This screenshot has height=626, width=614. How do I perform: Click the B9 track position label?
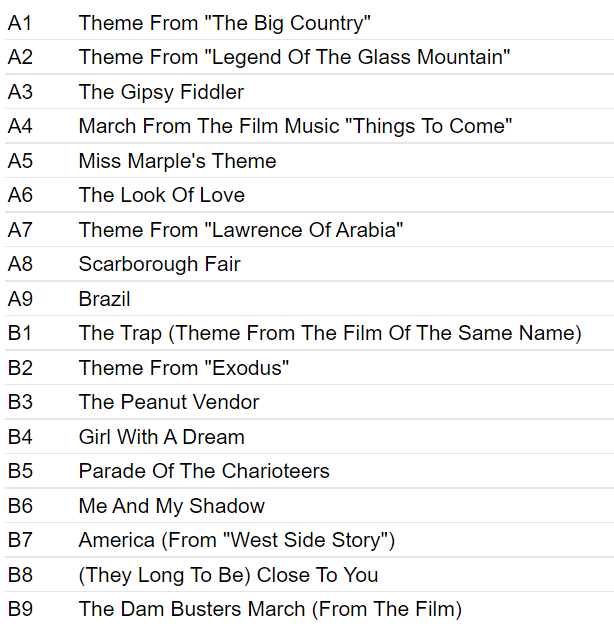(x=20, y=610)
